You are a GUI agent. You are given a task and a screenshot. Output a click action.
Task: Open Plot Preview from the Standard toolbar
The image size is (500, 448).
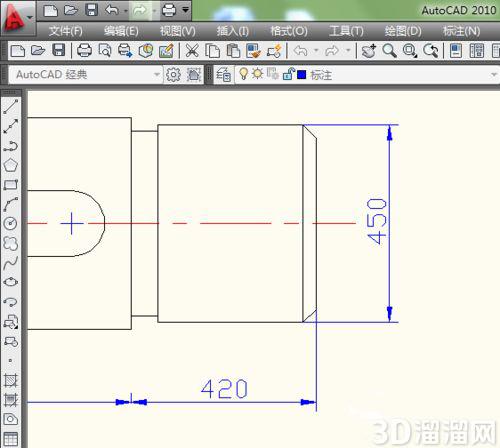[x=105, y=51]
